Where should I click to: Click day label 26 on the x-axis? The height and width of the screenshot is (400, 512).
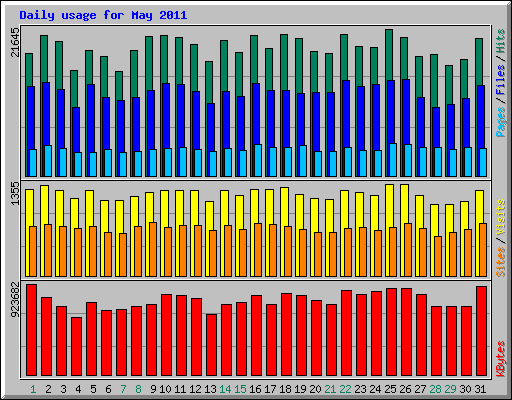point(405,389)
